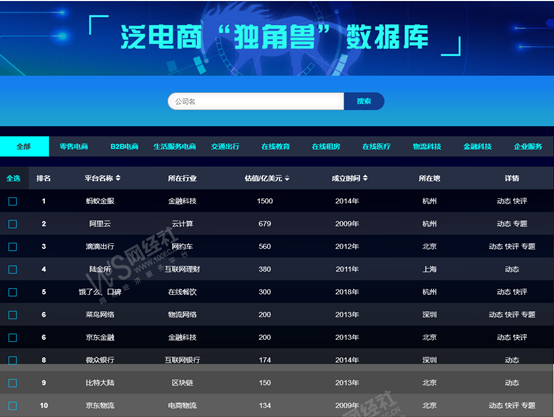Tick the checkbox for 阿里云 row
The image size is (554, 417).
tap(13, 224)
